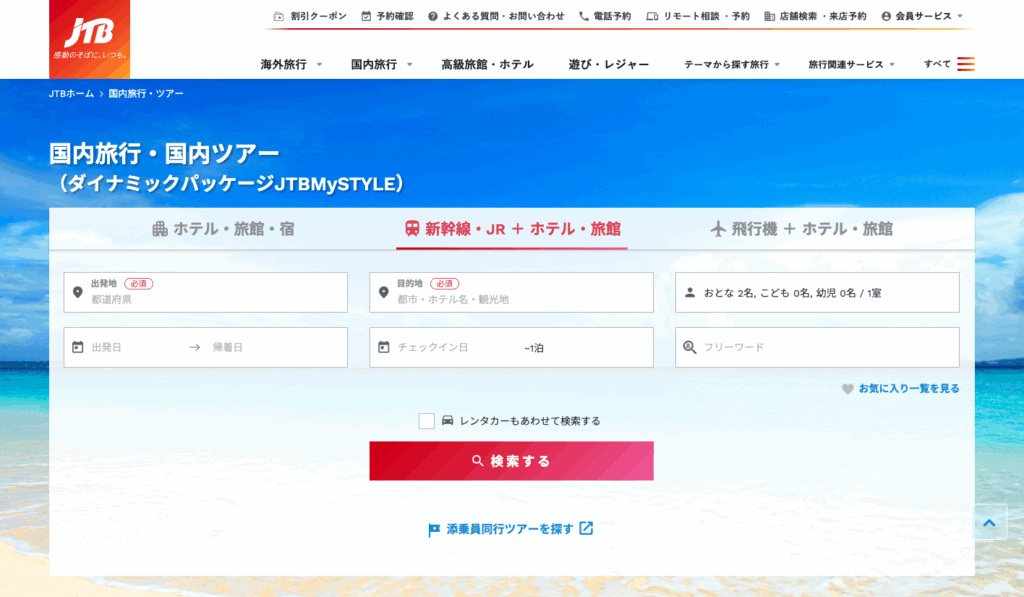Open the すべて hamburger menu icon
1024x597 pixels.
point(966,64)
